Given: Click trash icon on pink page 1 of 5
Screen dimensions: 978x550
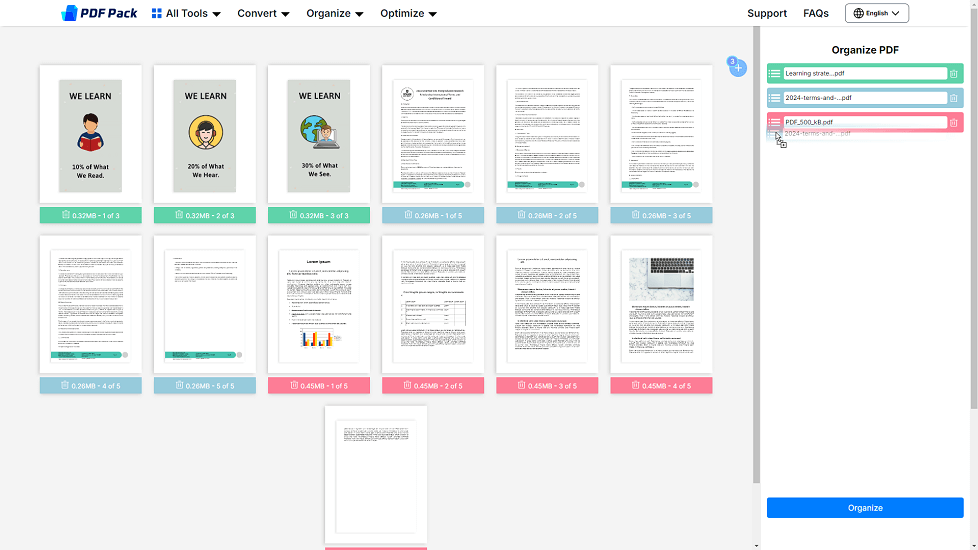Looking at the screenshot, I should [293, 386].
